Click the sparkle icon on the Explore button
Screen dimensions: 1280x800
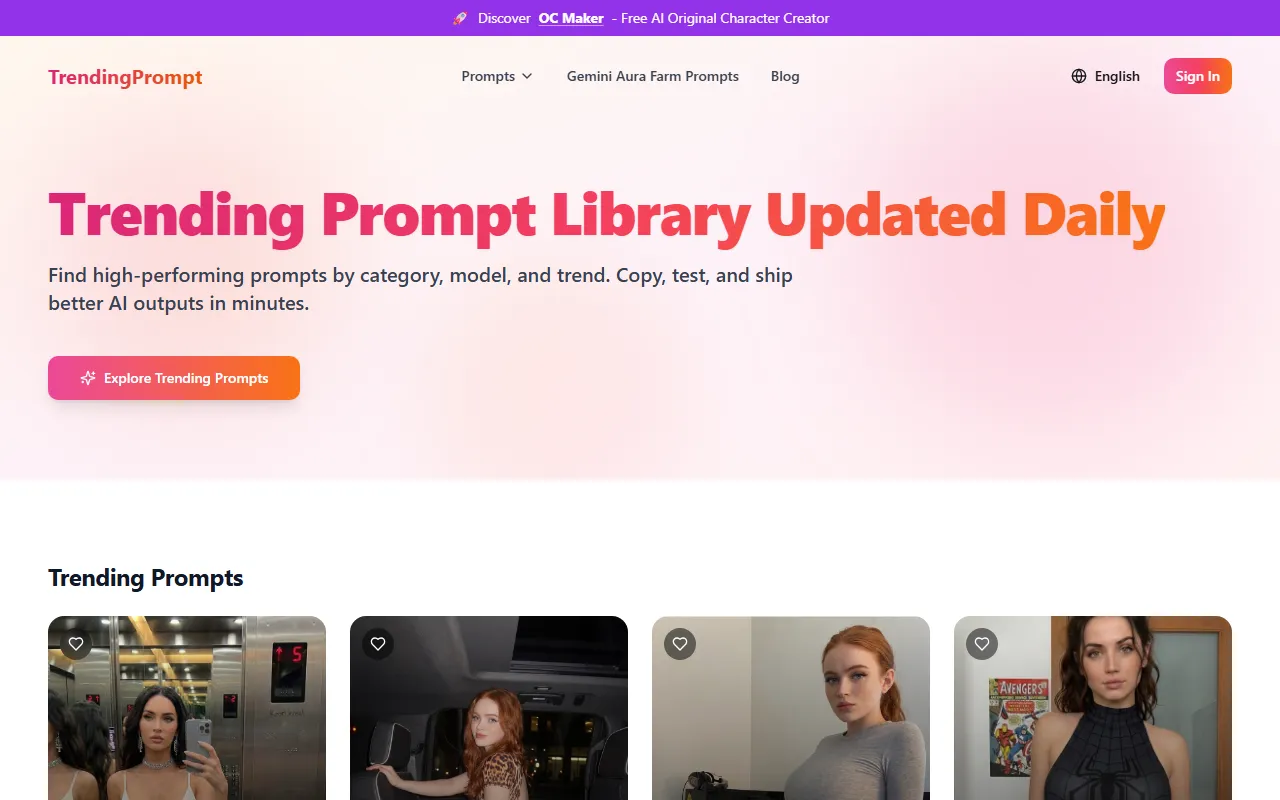coord(88,378)
